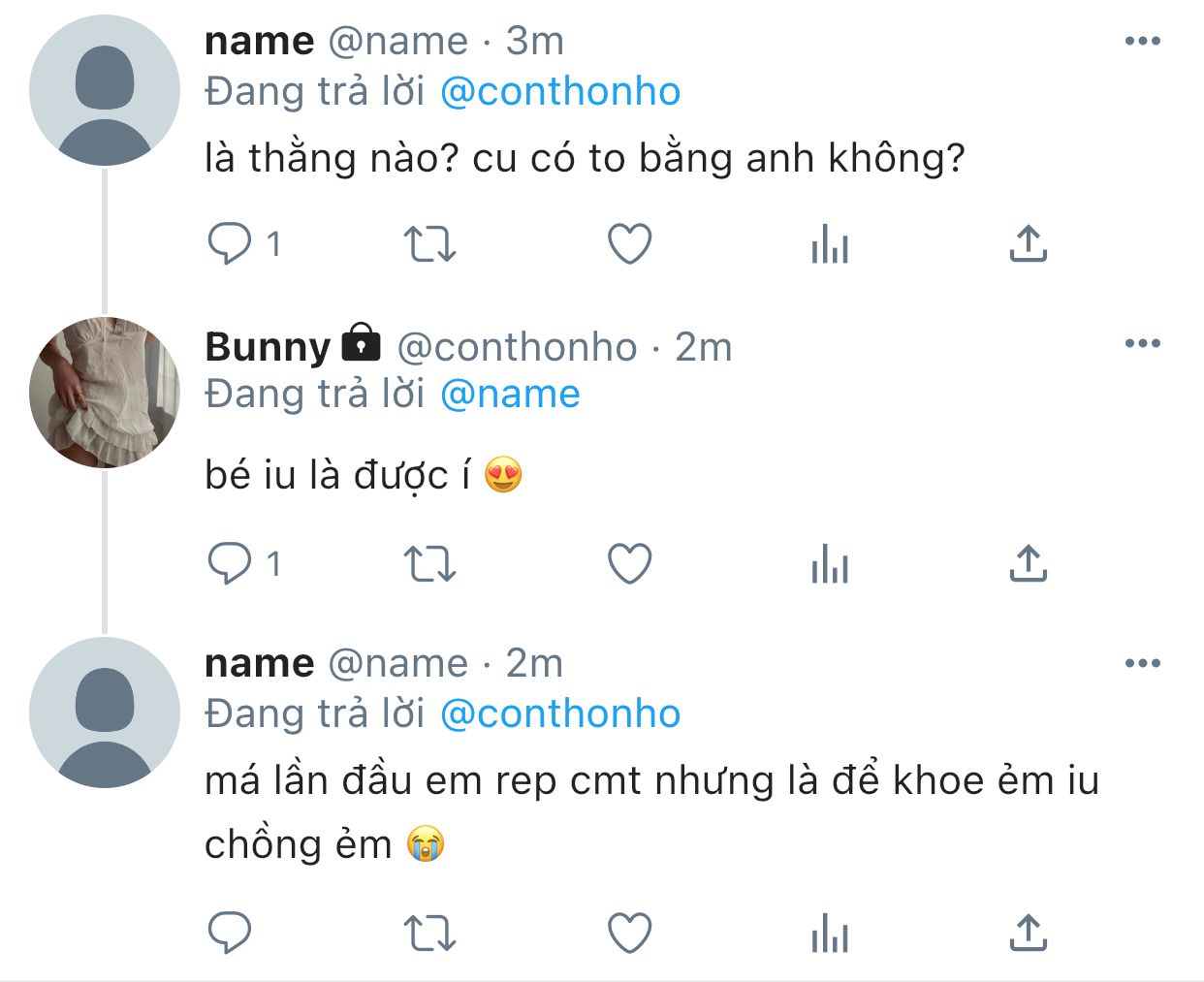The image size is (1204, 982).
Task: Share the last tweet in the thread
Action: [x=1028, y=934]
